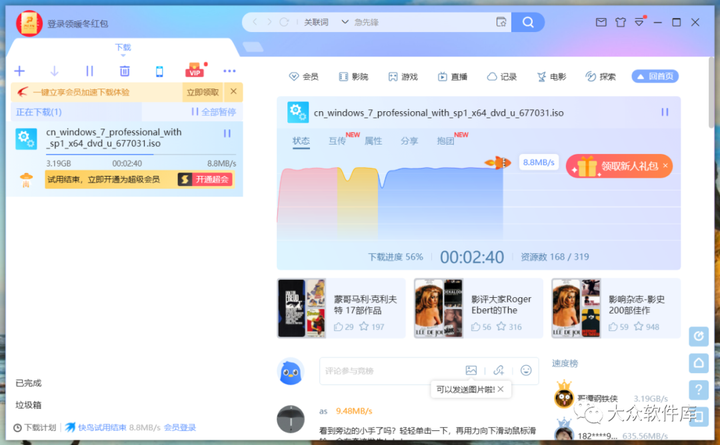Click the search magnifier button
The image size is (720, 445).
point(528,22)
